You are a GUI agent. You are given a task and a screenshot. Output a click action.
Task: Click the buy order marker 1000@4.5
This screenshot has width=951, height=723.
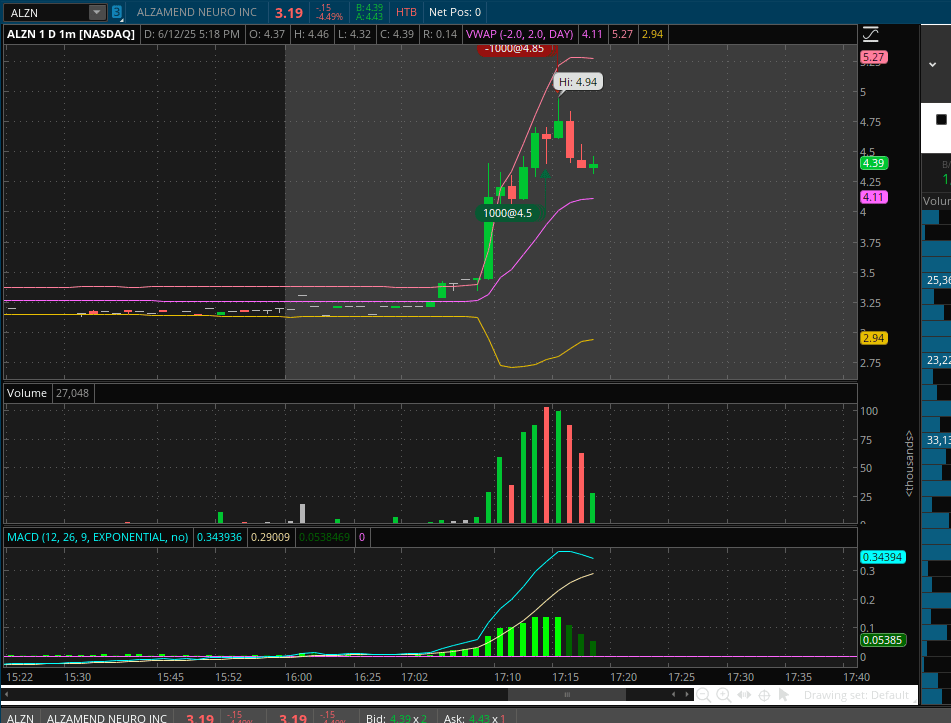point(508,213)
